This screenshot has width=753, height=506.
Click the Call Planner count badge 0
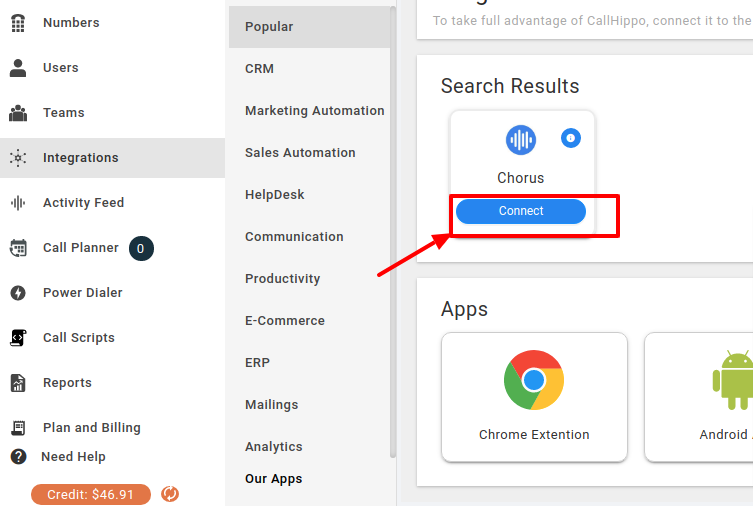coord(141,248)
